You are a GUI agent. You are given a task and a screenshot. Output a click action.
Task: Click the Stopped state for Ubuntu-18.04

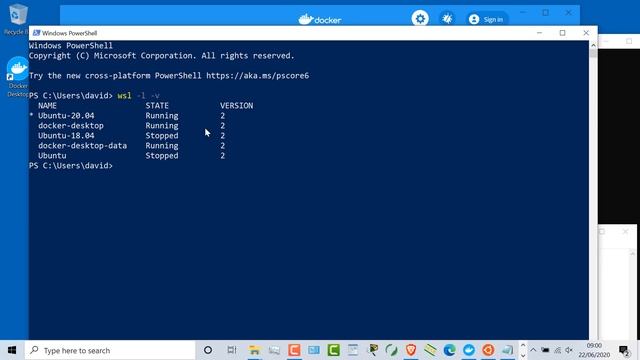(162, 136)
